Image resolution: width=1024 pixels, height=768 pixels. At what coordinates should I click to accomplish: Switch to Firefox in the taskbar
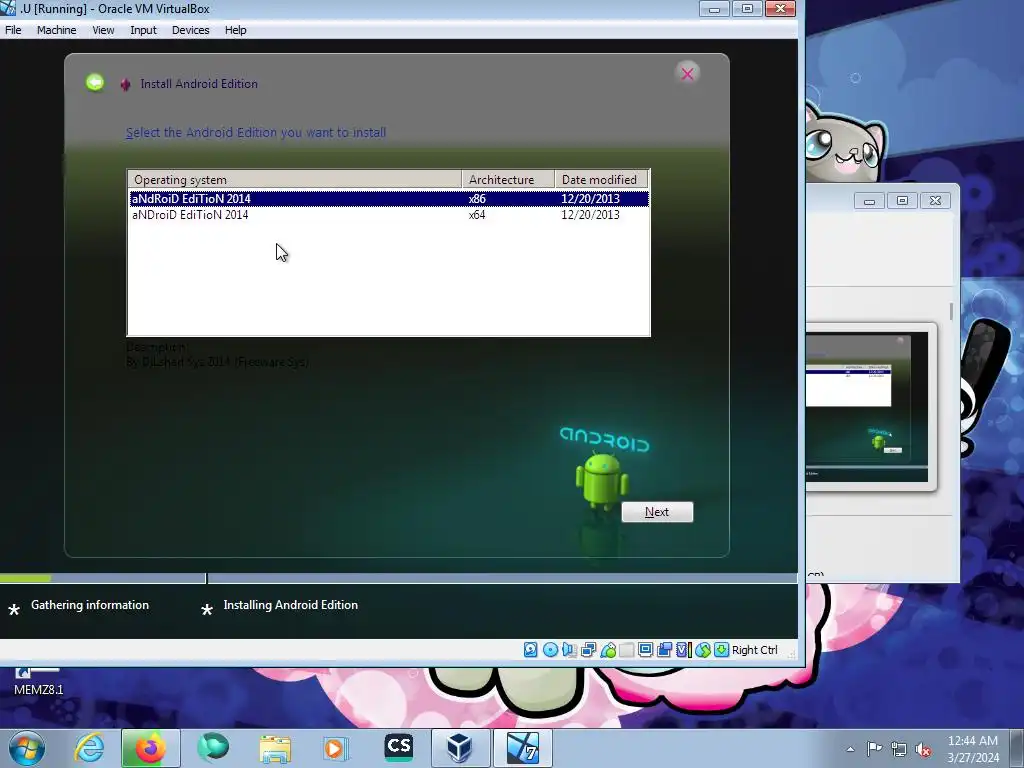[x=150, y=748]
